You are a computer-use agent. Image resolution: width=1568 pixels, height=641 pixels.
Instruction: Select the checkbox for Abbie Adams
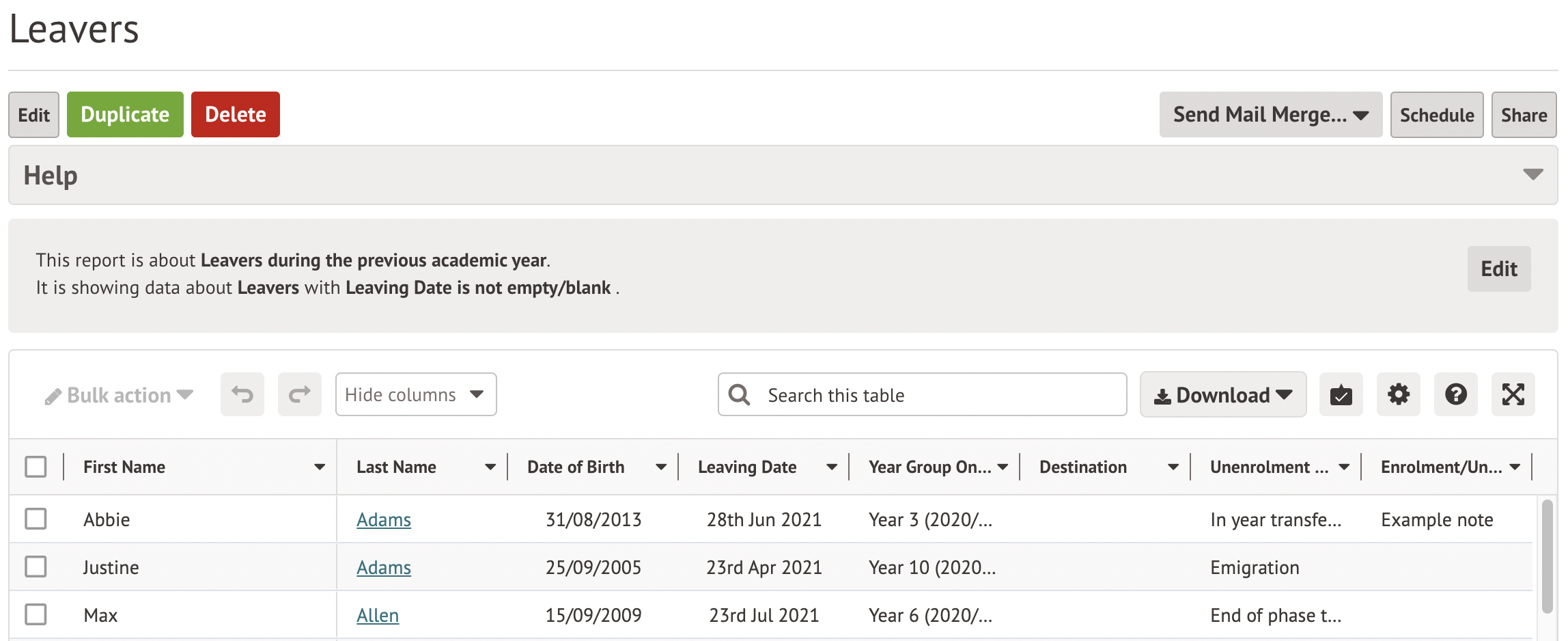36,519
